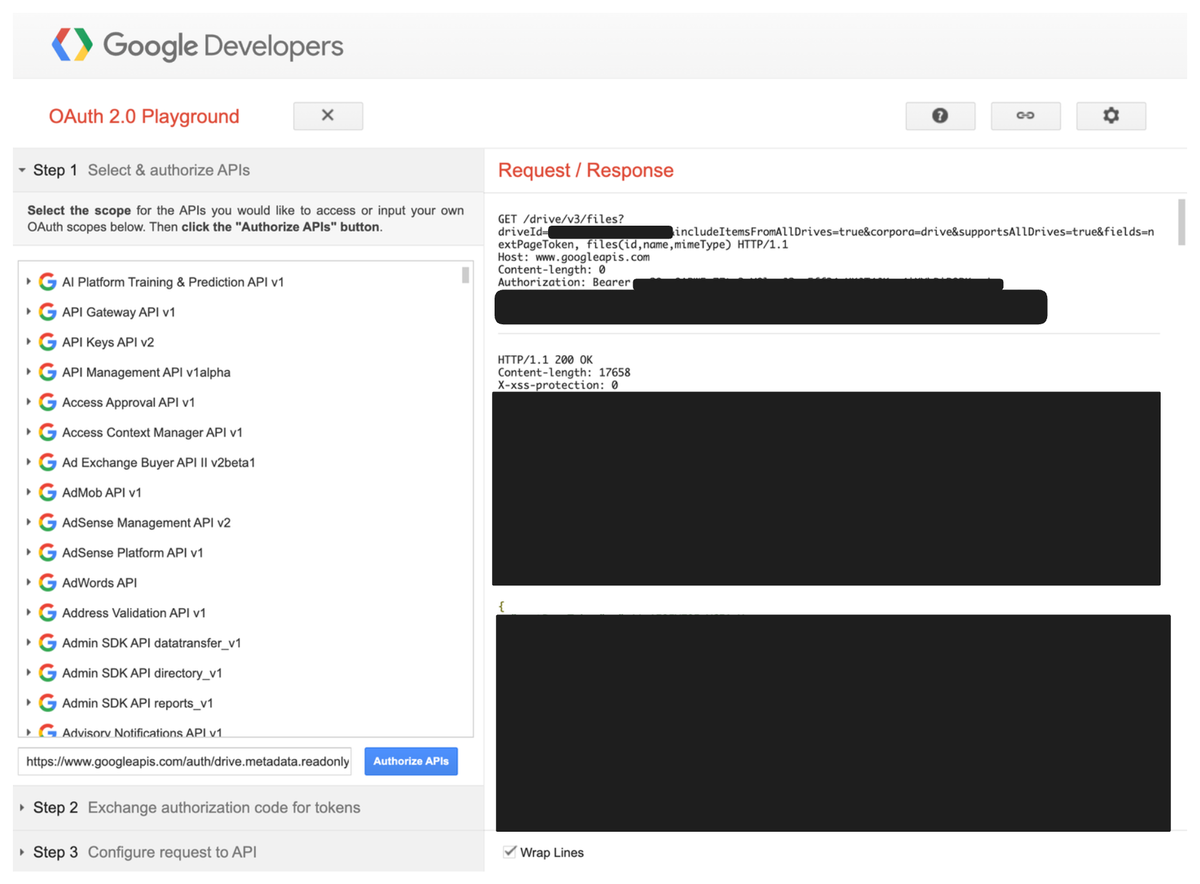Open the settings gear configuration button

pyautogui.click(x=1111, y=116)
